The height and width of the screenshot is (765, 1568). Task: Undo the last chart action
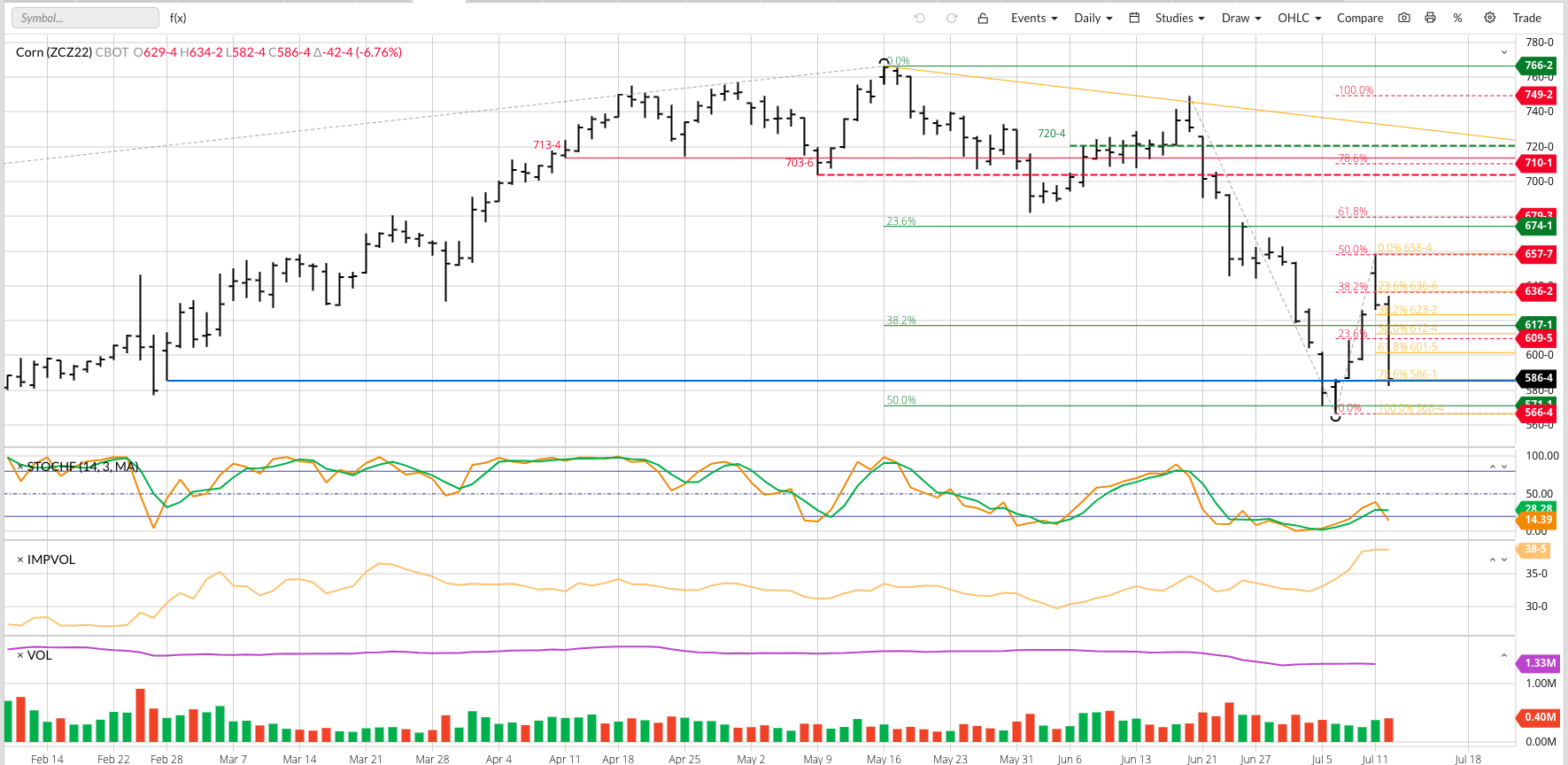(x=920, y=18)
